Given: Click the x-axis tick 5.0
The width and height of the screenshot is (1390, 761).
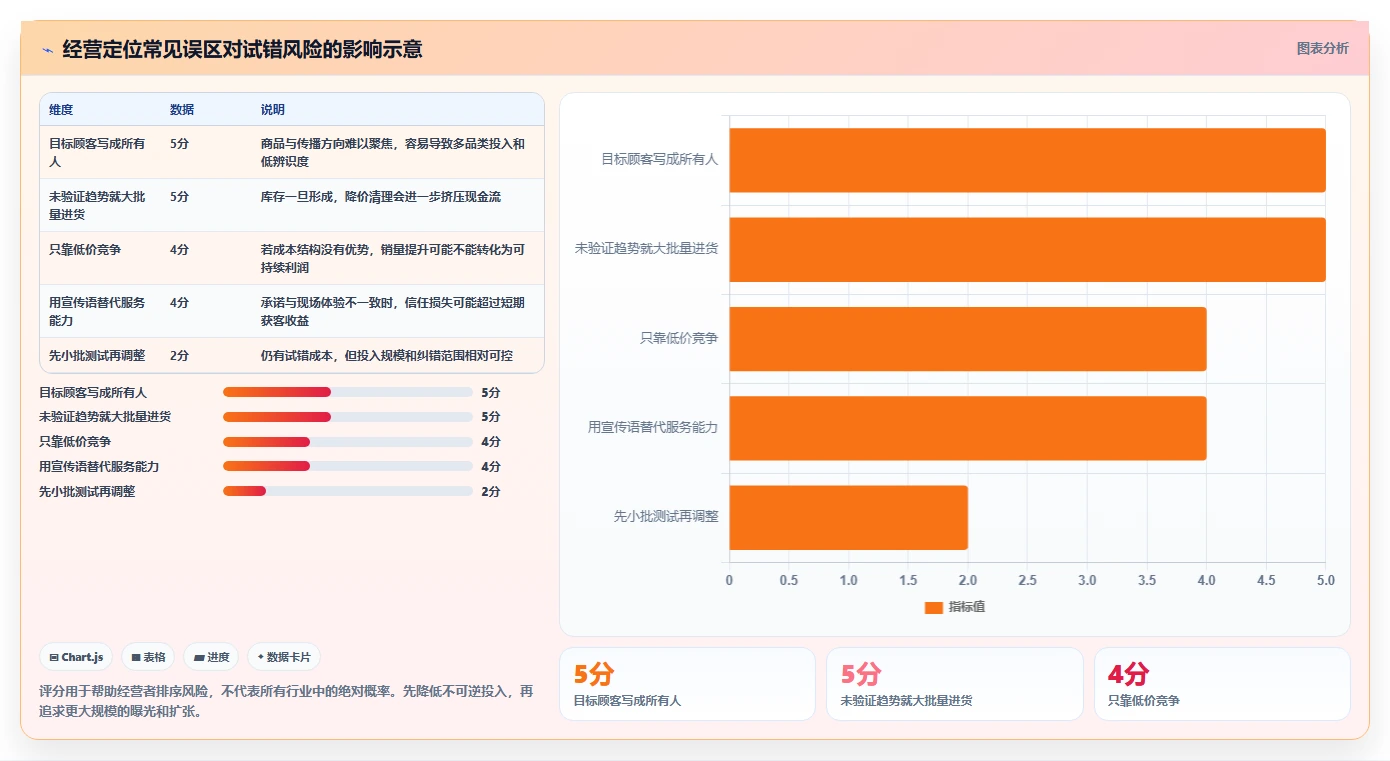Looking at the screenshot, I should tap(1325, 580).
